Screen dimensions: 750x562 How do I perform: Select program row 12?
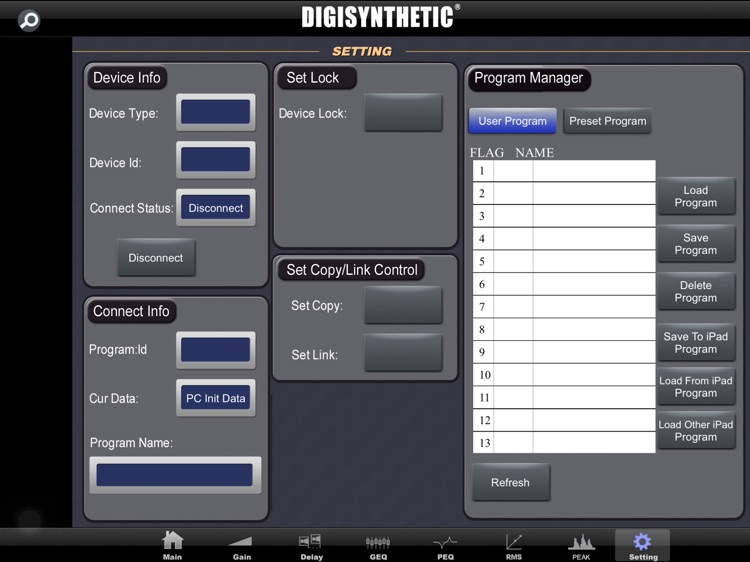pos(564,420)
